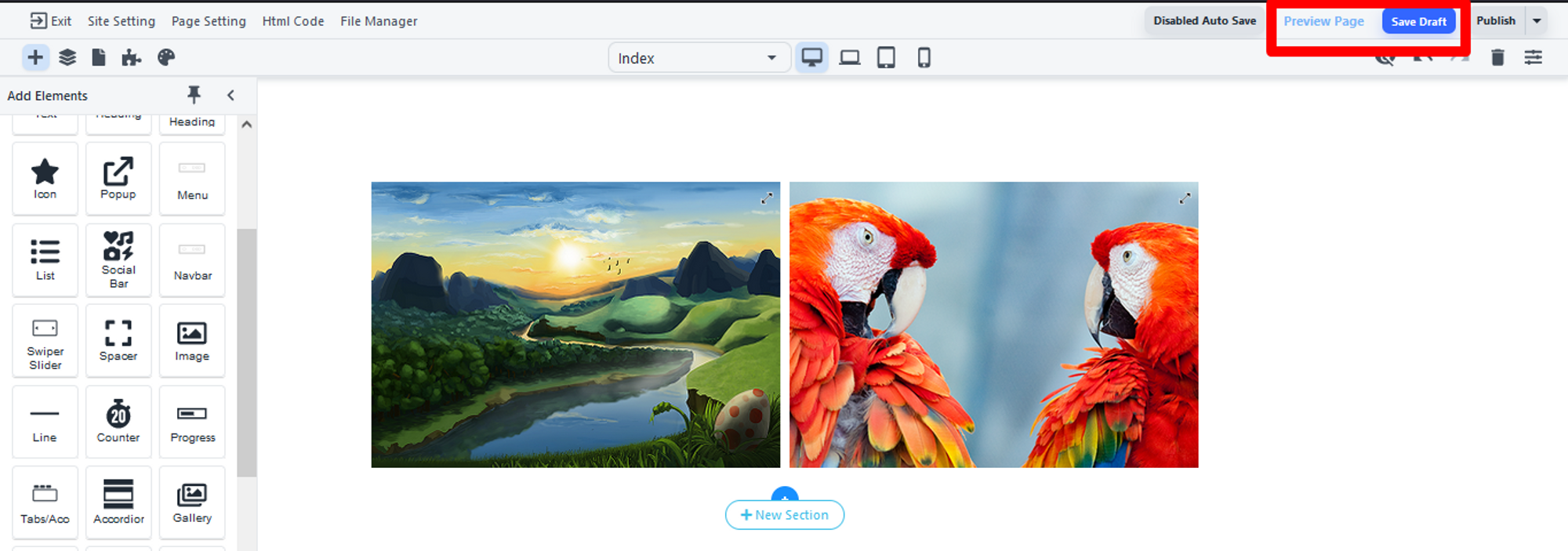Image resolution: width=1568 pixels, height=551 pixels.
Task: Pick the Gallery element
Action: pyautogui.click(x=192, y=502)
